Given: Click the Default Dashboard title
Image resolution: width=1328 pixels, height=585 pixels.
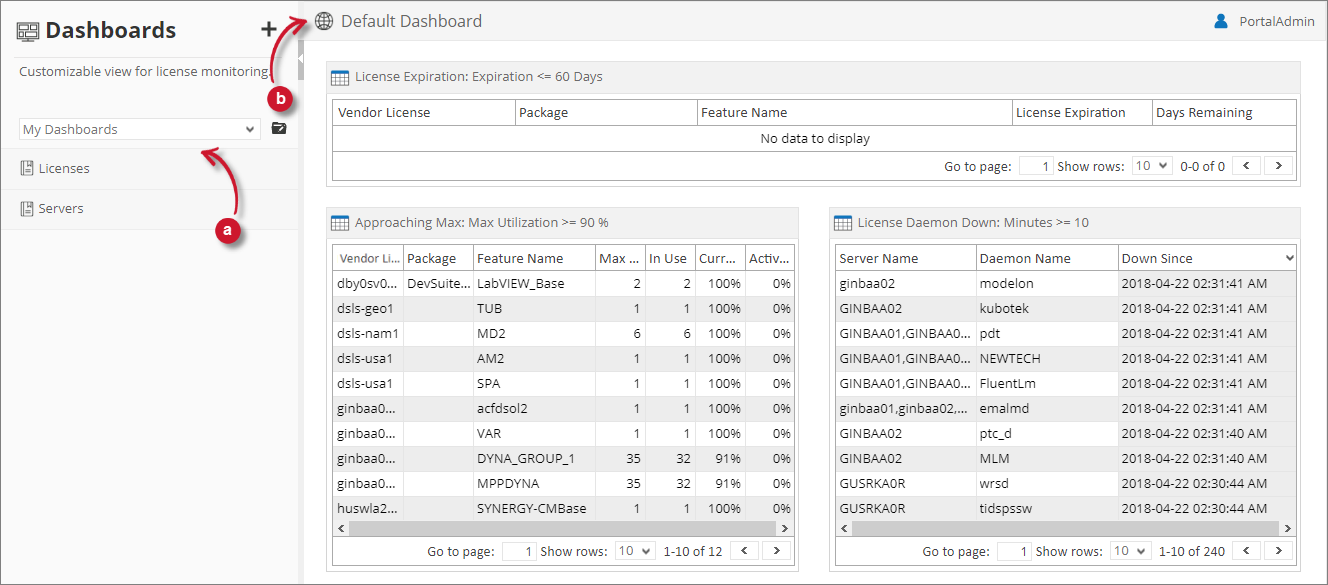Looking at the screenshot, I should coord(411,21).
